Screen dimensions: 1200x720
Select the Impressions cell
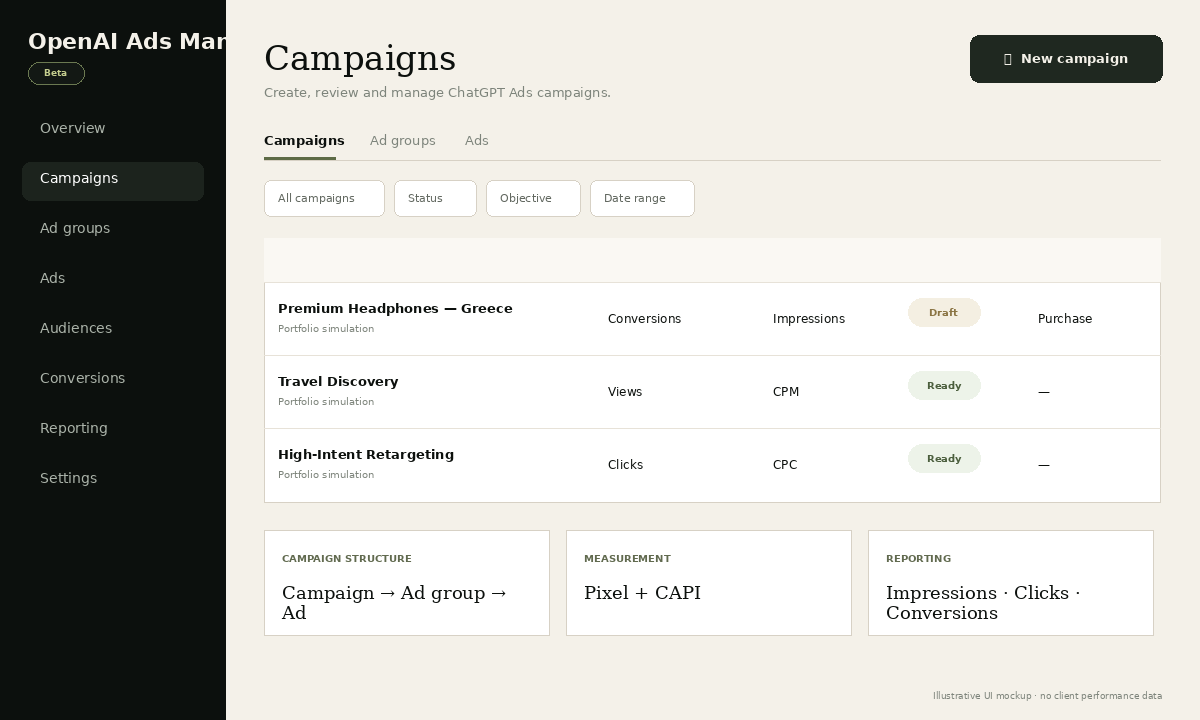(x=809, y=319)
